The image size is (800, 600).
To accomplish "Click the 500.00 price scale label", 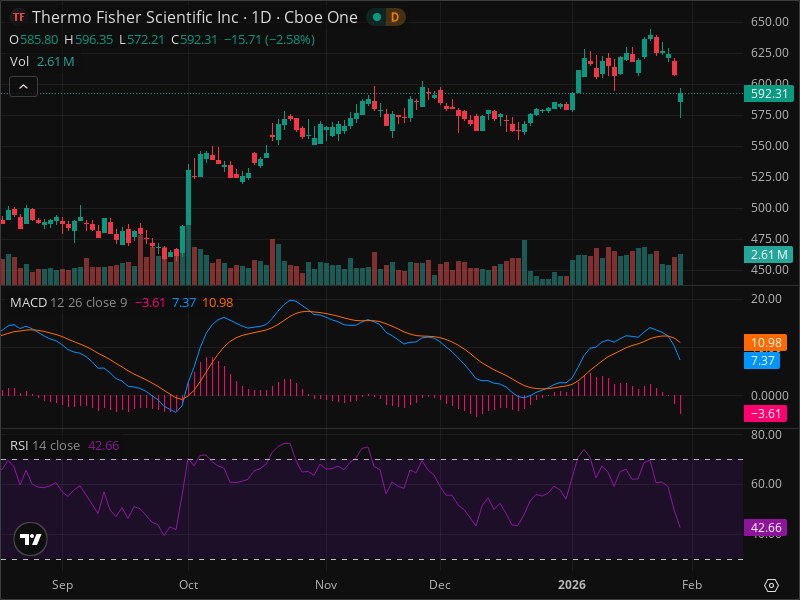I will point(769,208).
